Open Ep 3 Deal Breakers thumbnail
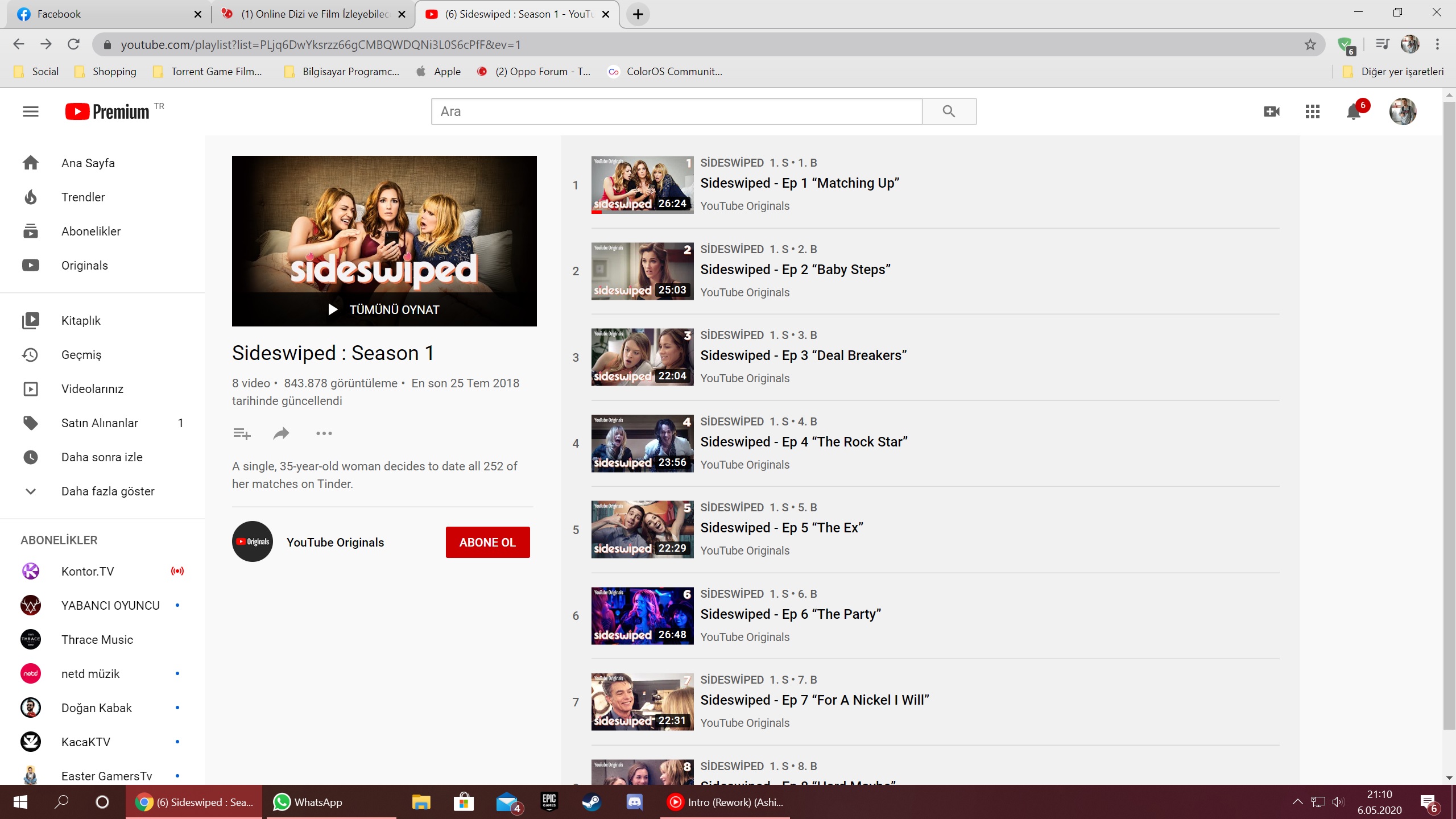Screen dimensions: 1456x819 (642, 357)
